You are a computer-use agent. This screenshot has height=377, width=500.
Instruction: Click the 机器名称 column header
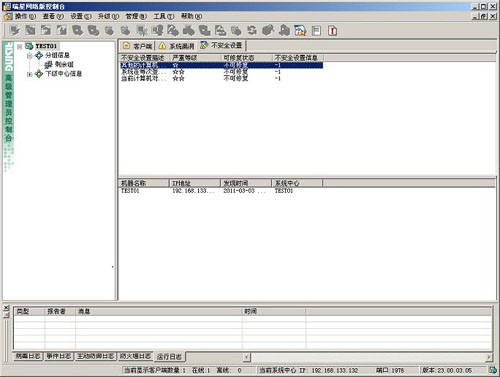click(x=144, y=183)
